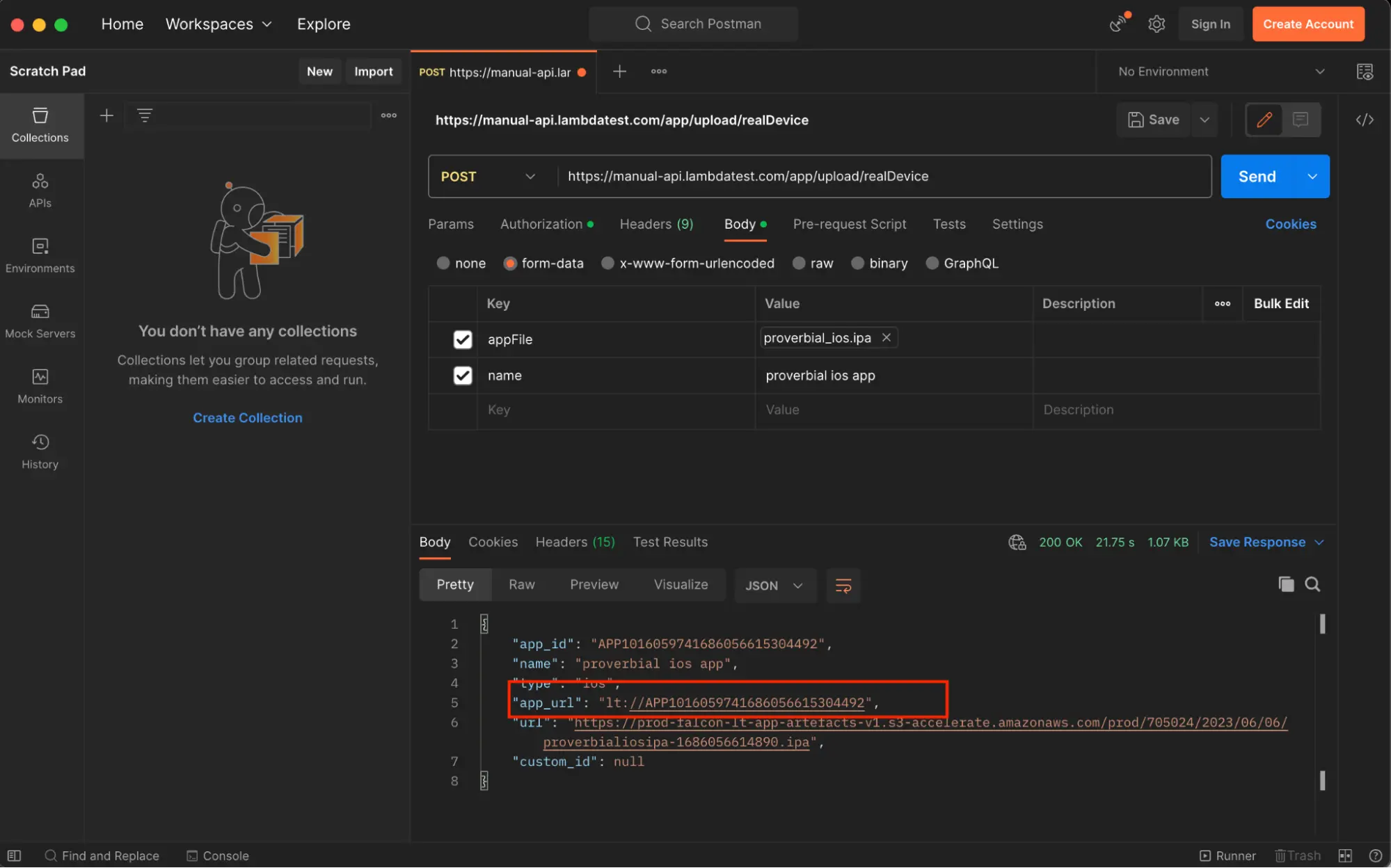Open the Environments sidebar panel

[x=40, y=255]
